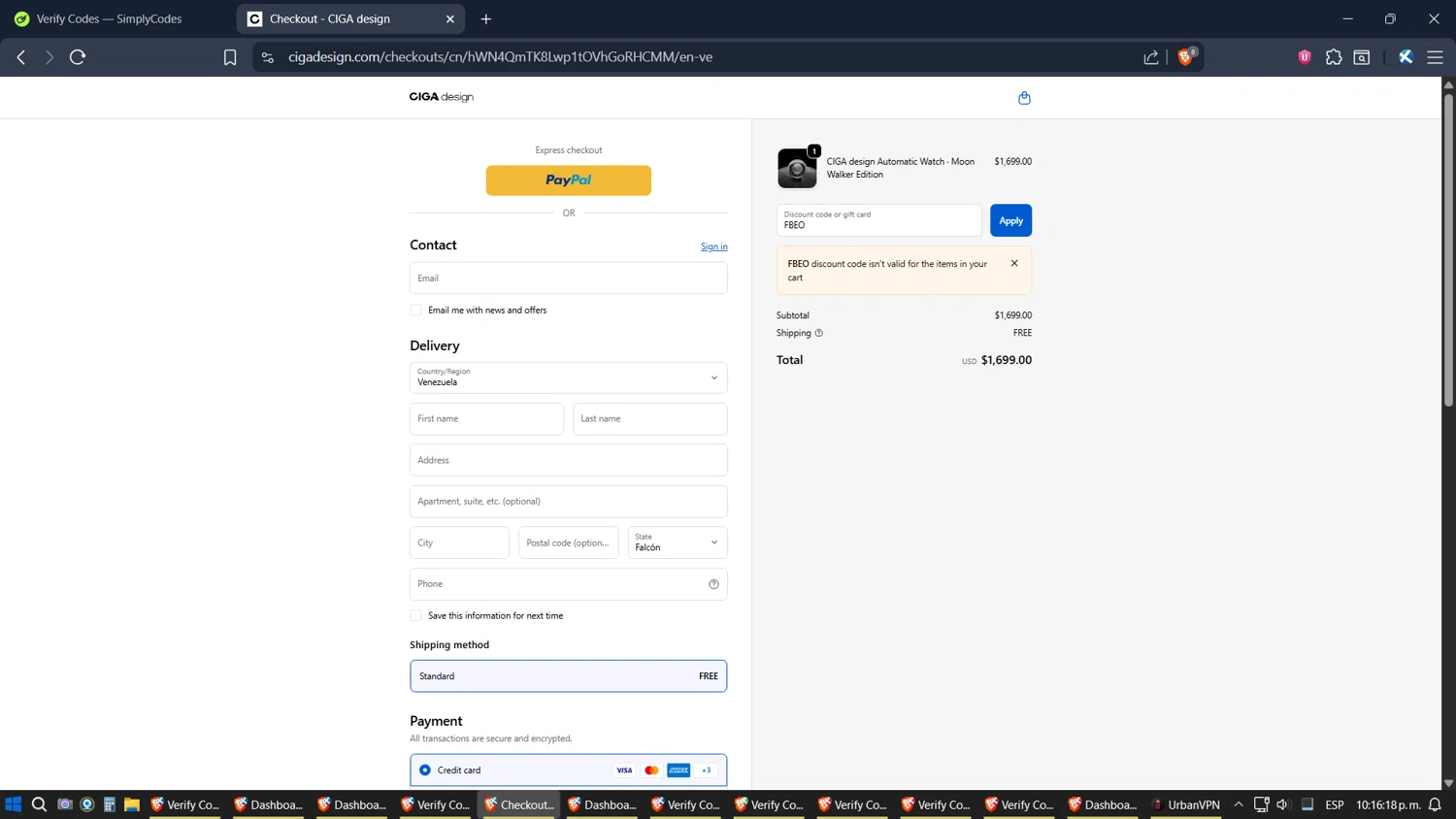
Task: Open the Brave Shields icon
Action: click(x=1186, y=56)
